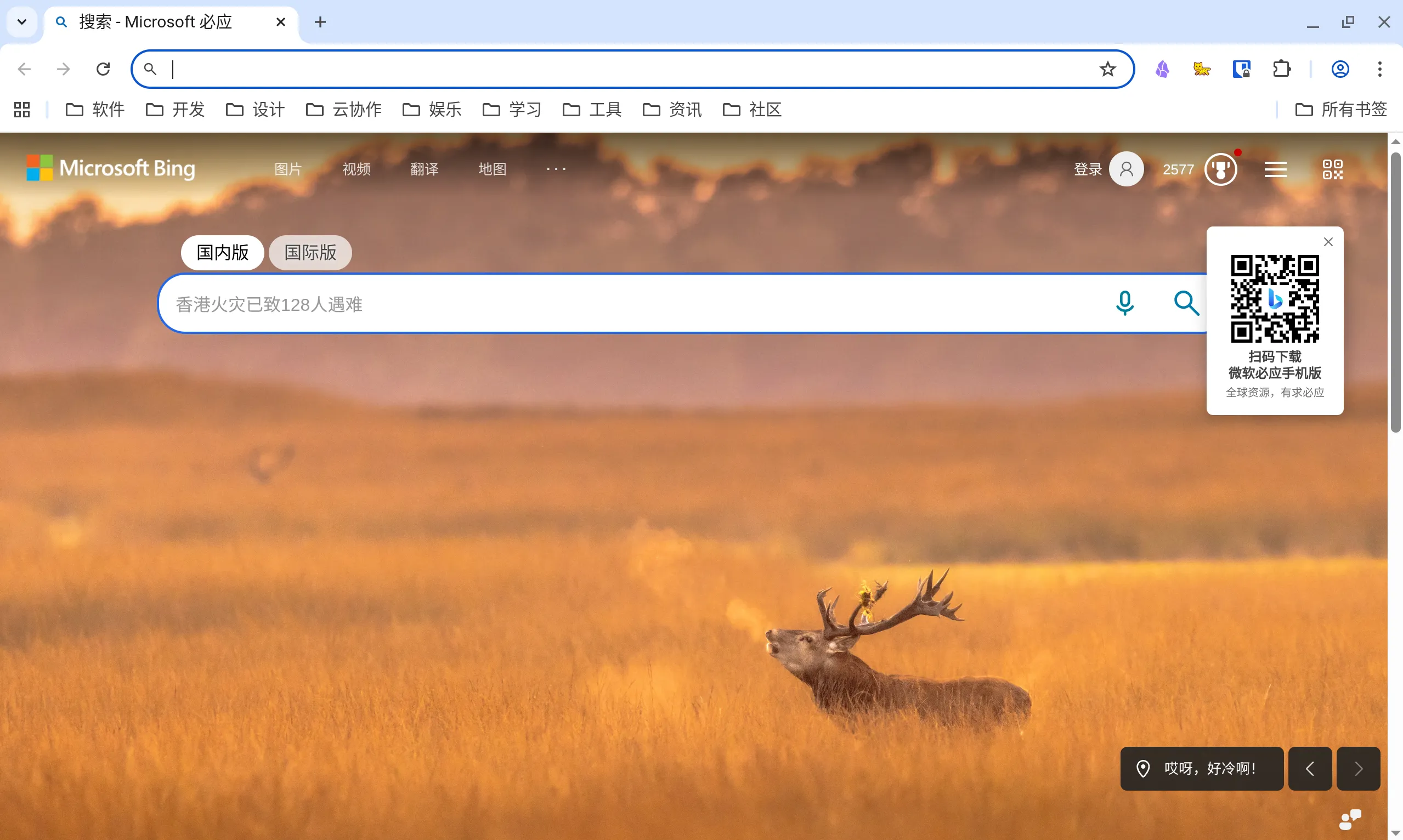The width and height of the screenshot is (1403, 840).
Task: Click the search magnifier in the search box
Action: tap(1186, 303)
